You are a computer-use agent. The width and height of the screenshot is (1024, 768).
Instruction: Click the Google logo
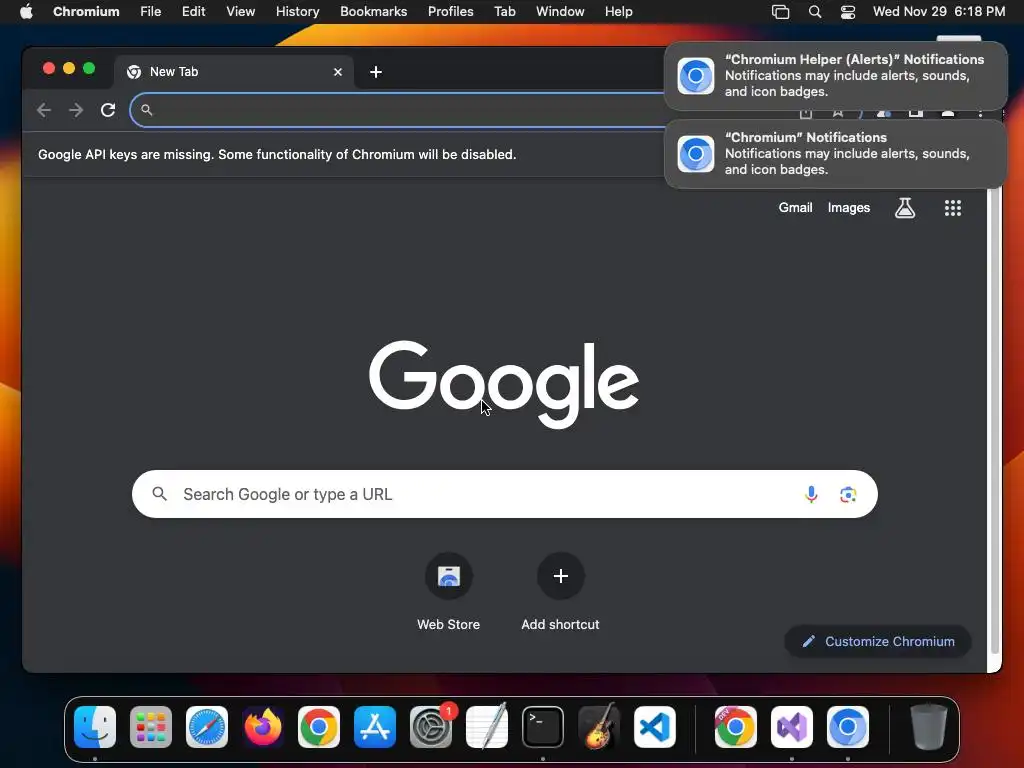tap(504, 384)
